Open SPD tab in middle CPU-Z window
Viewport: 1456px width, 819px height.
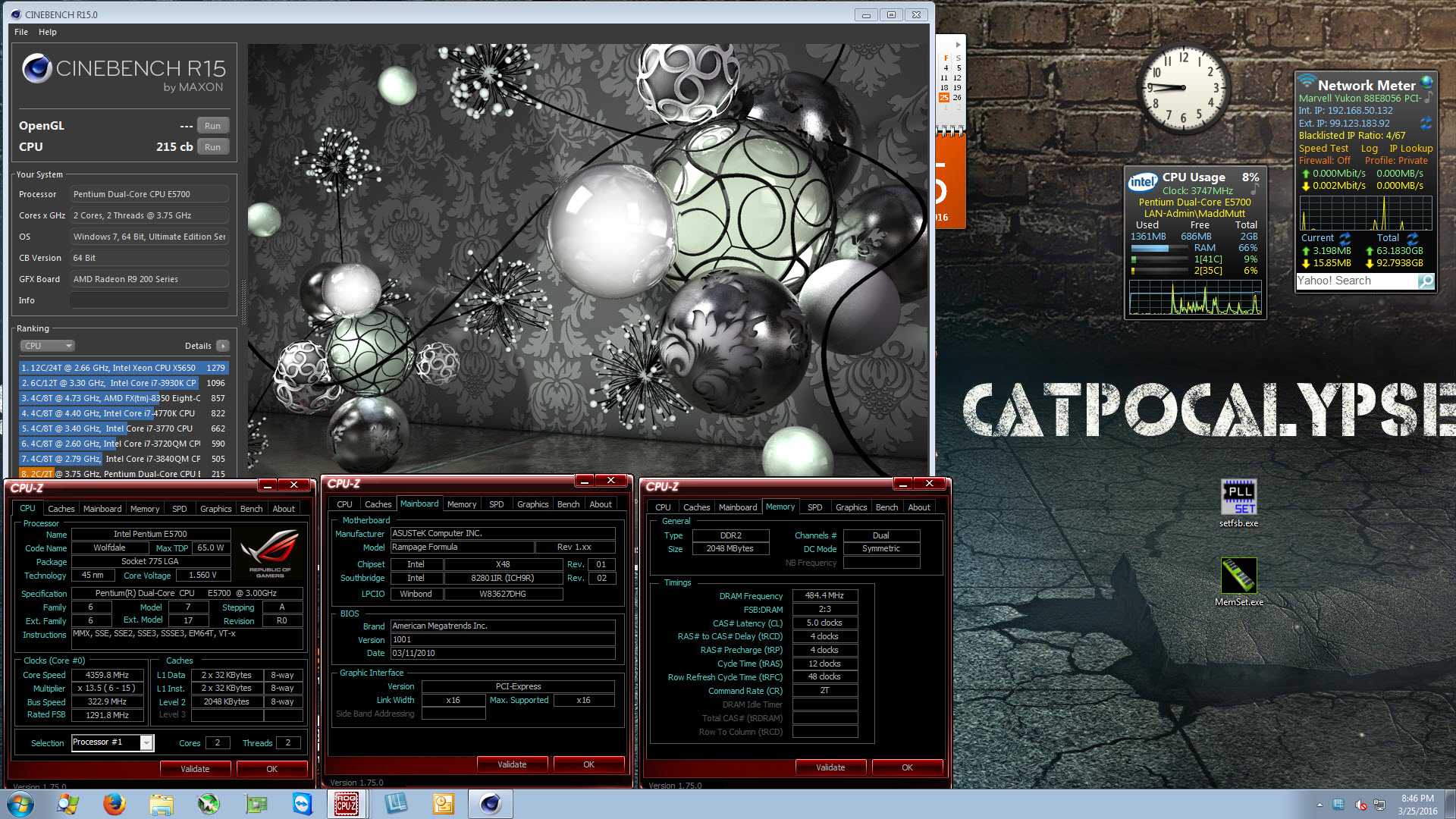coord(496,504)
